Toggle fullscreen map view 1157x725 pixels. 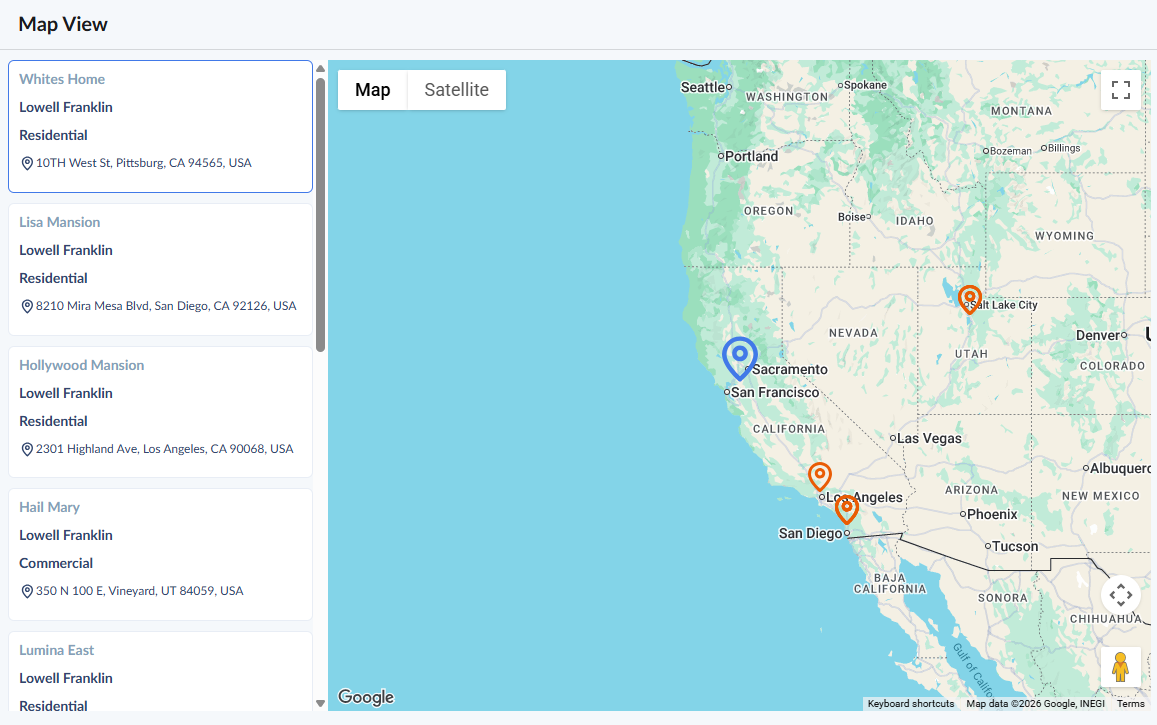click(1121, 90)
